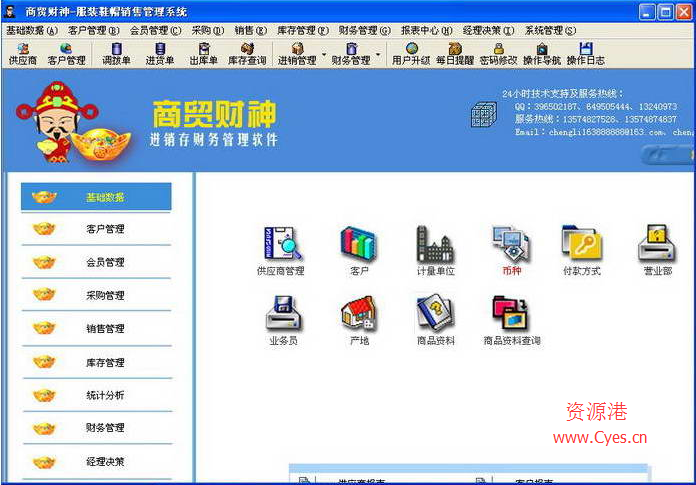Minimize the 商贸财神 window

647,12
